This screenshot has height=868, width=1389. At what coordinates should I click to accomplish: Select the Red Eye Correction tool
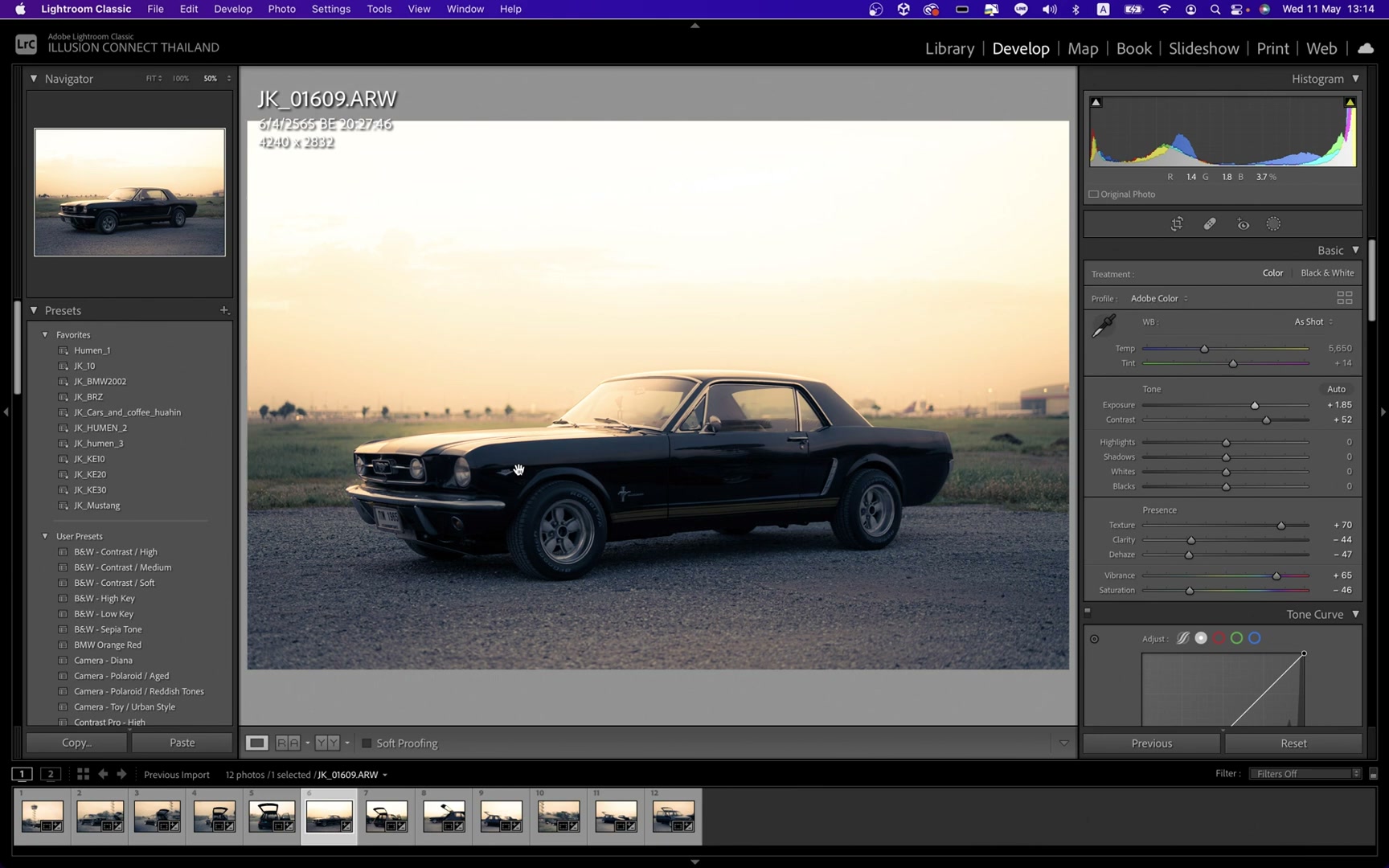(1243, 224)
